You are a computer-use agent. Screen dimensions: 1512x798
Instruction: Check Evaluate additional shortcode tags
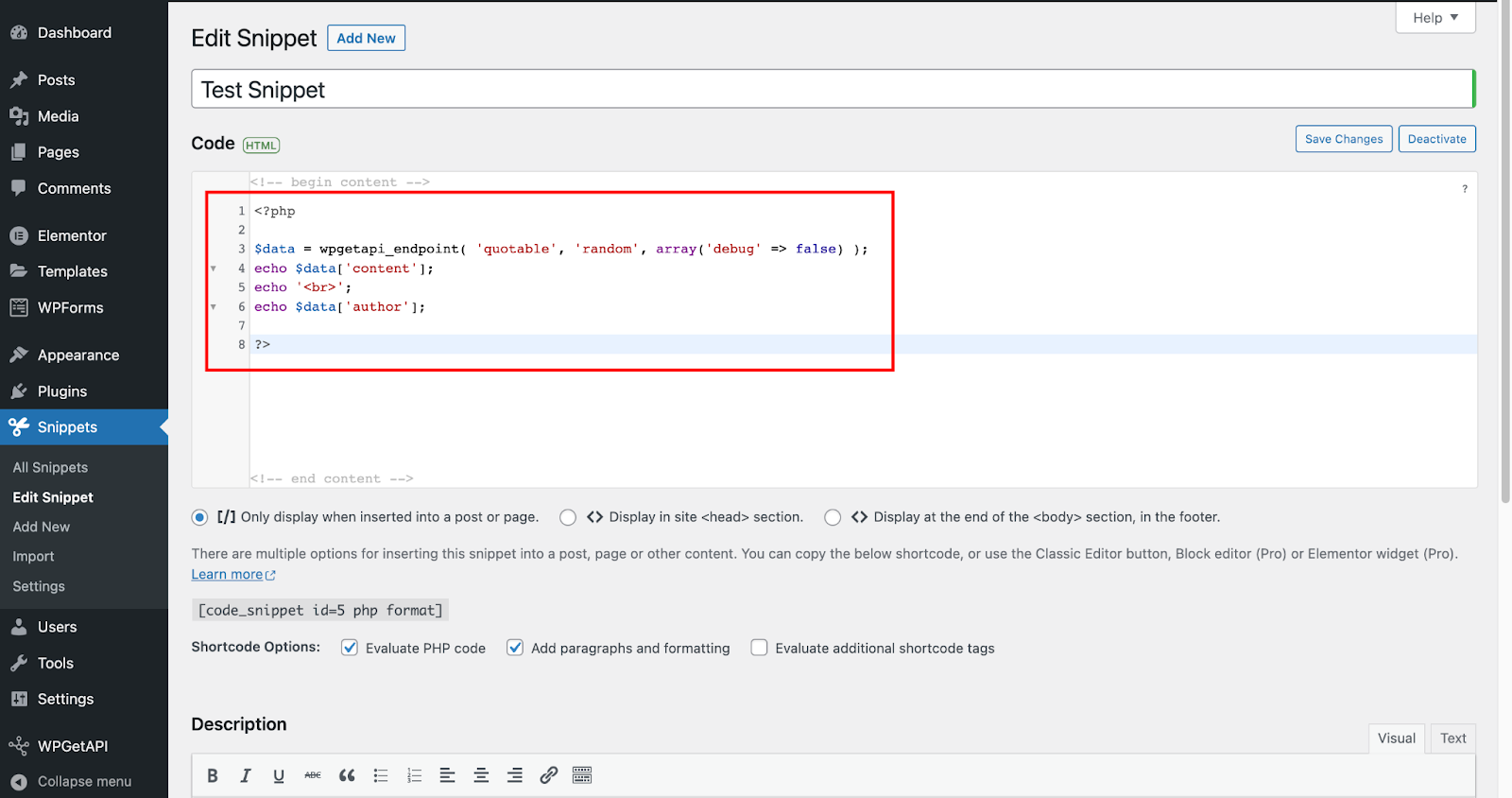tap(759, 648)
